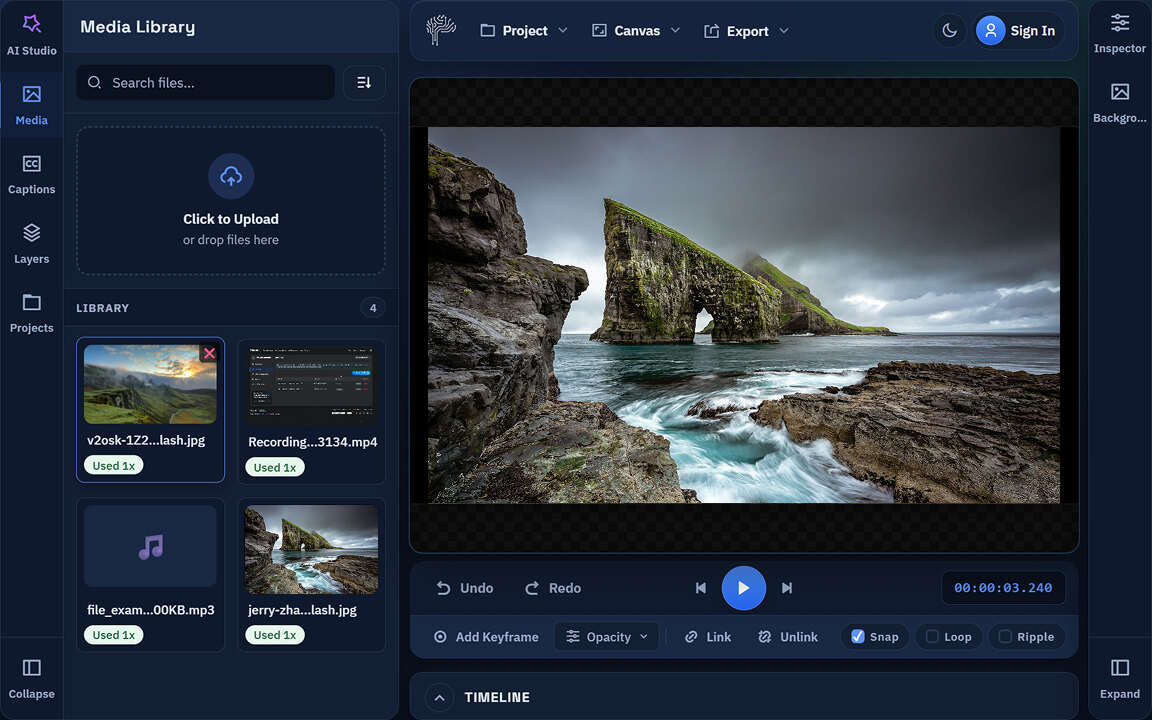Click the Play button
Image resolution: width=1152 pixels, height=720 pixels.
coord(744,588)
